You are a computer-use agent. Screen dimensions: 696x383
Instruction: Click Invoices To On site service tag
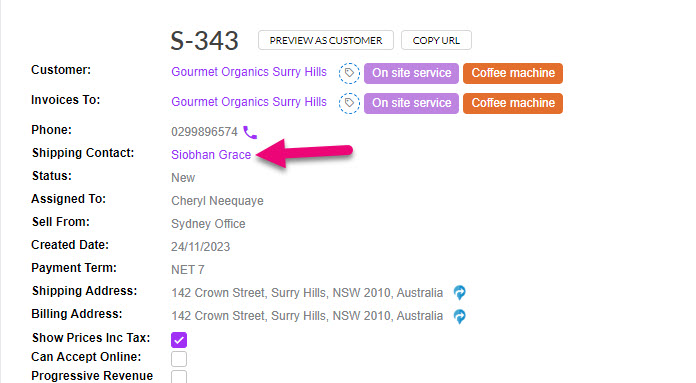coord(411,103)
